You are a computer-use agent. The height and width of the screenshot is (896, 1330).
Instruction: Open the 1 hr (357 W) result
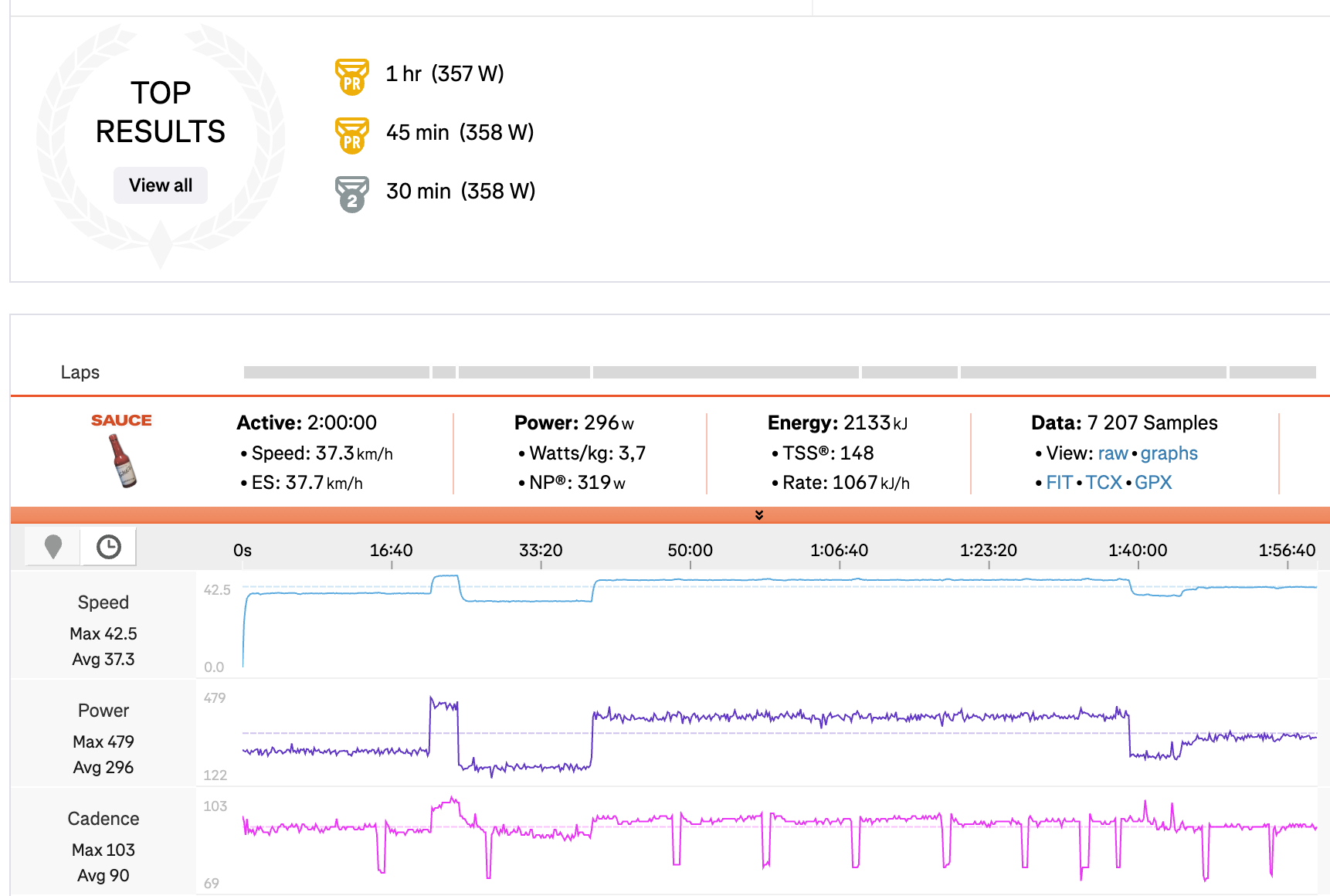pyautogui.click(x=445, y=73)
